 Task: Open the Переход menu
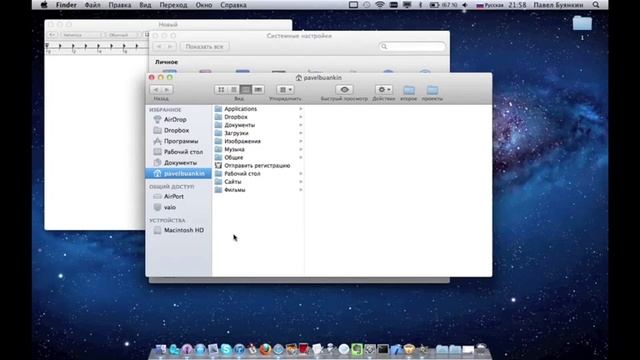click(173, 5)
